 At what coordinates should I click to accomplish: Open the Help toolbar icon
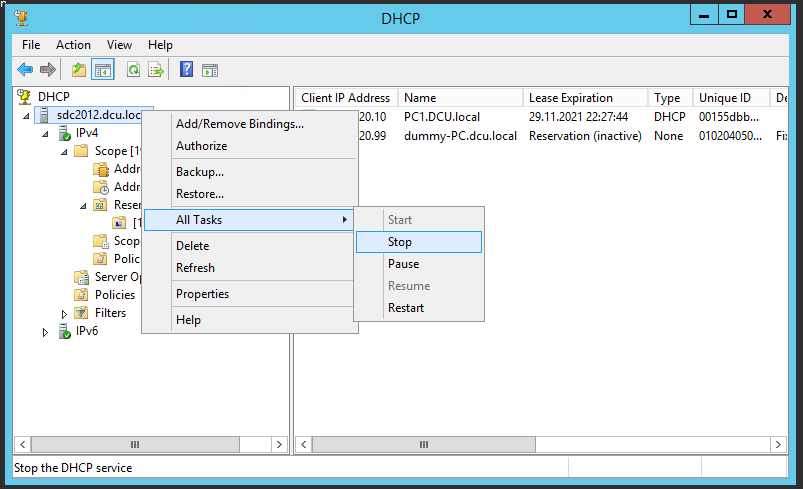tap(186, 69)
